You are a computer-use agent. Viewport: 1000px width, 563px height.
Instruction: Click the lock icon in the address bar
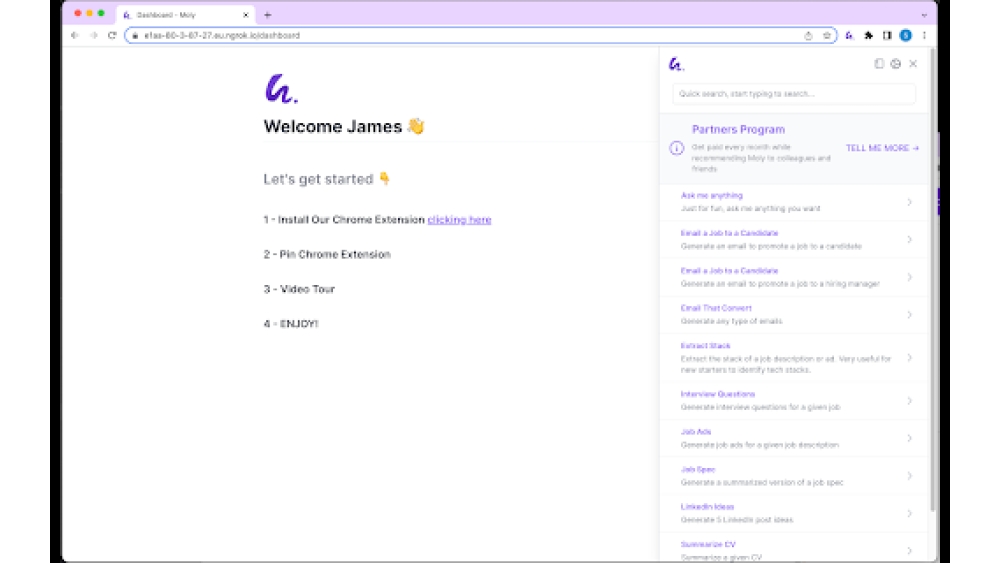coord(135,36)
